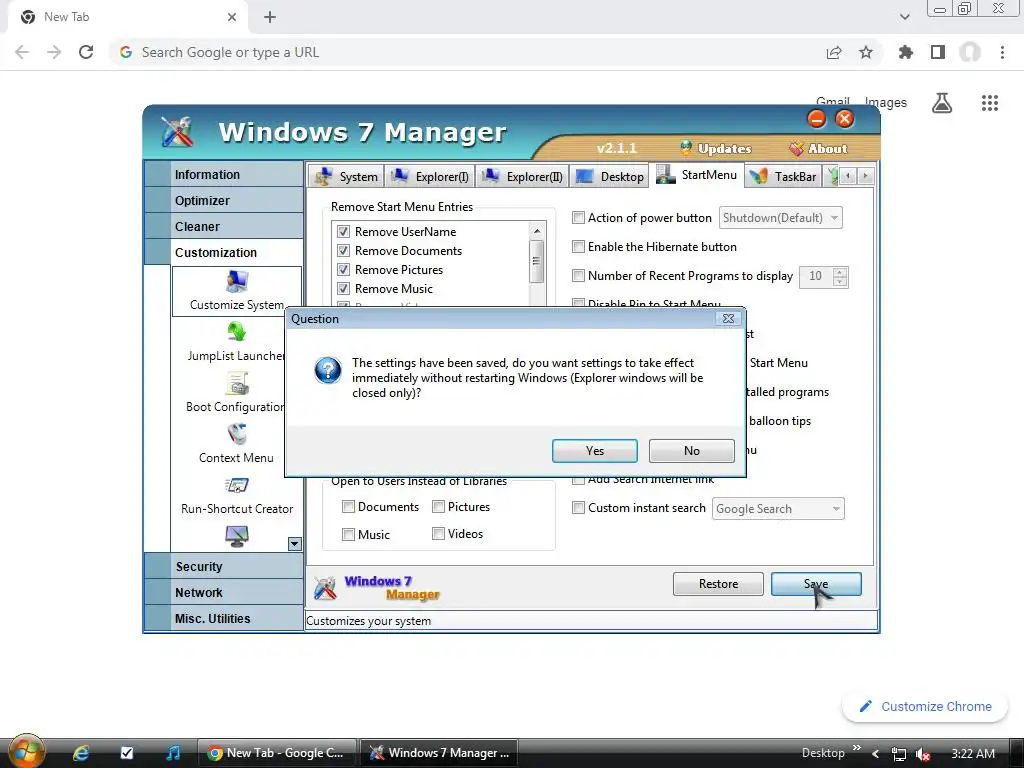Uncheck Remove Documents checkbox
The width and height of the screenshot is (1024, 768).
coord(344,251)
